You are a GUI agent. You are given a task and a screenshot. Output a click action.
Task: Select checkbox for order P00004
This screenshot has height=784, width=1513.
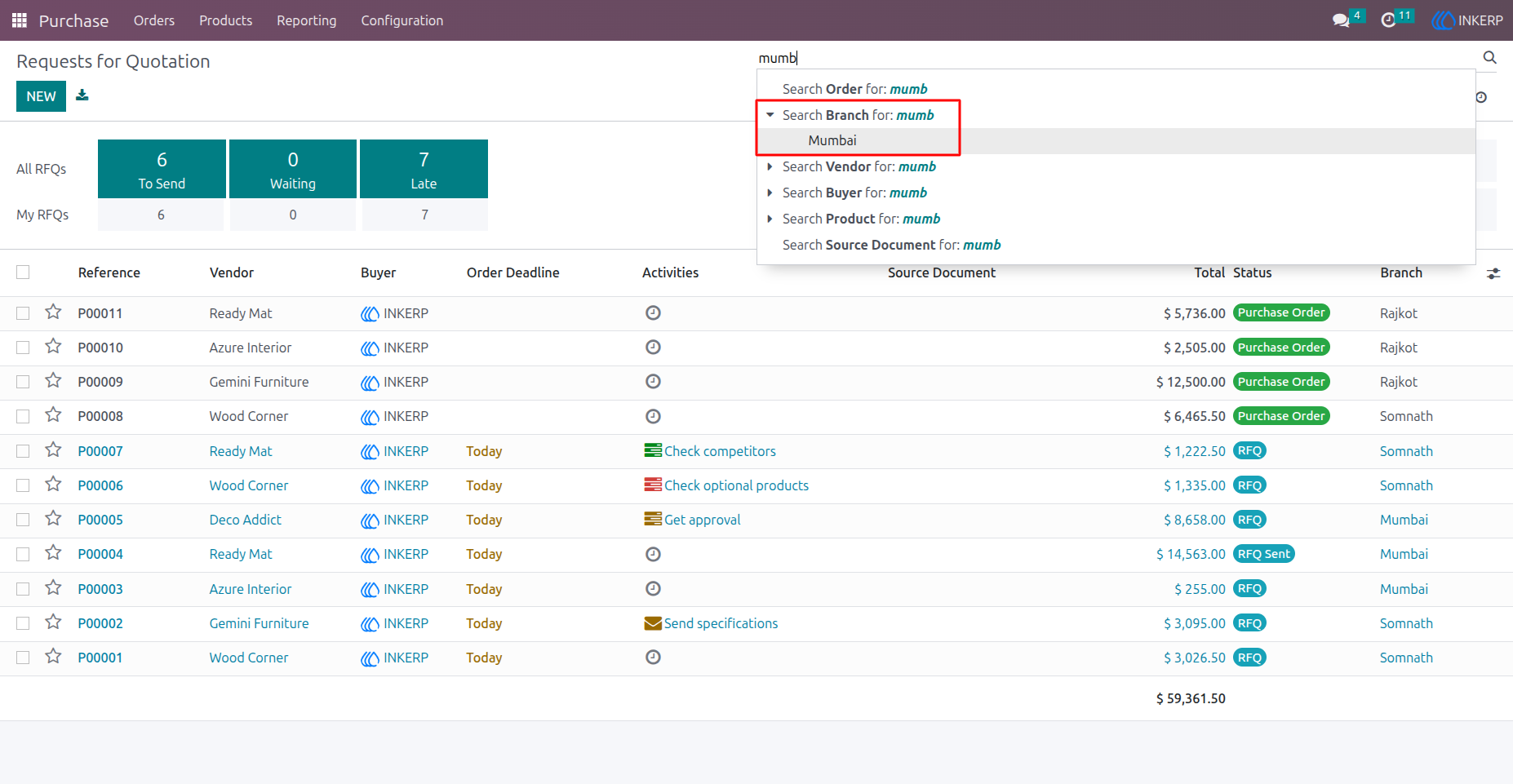click(x=23, y=554)
